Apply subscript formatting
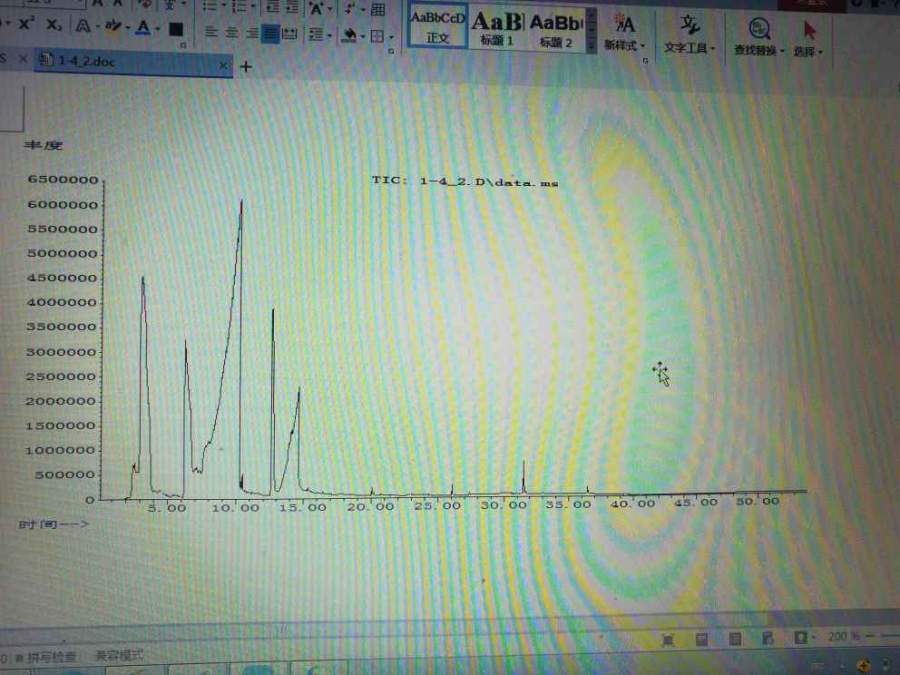Image resolution: width=900 pixels, height=675 pixels. pos(53,25)
